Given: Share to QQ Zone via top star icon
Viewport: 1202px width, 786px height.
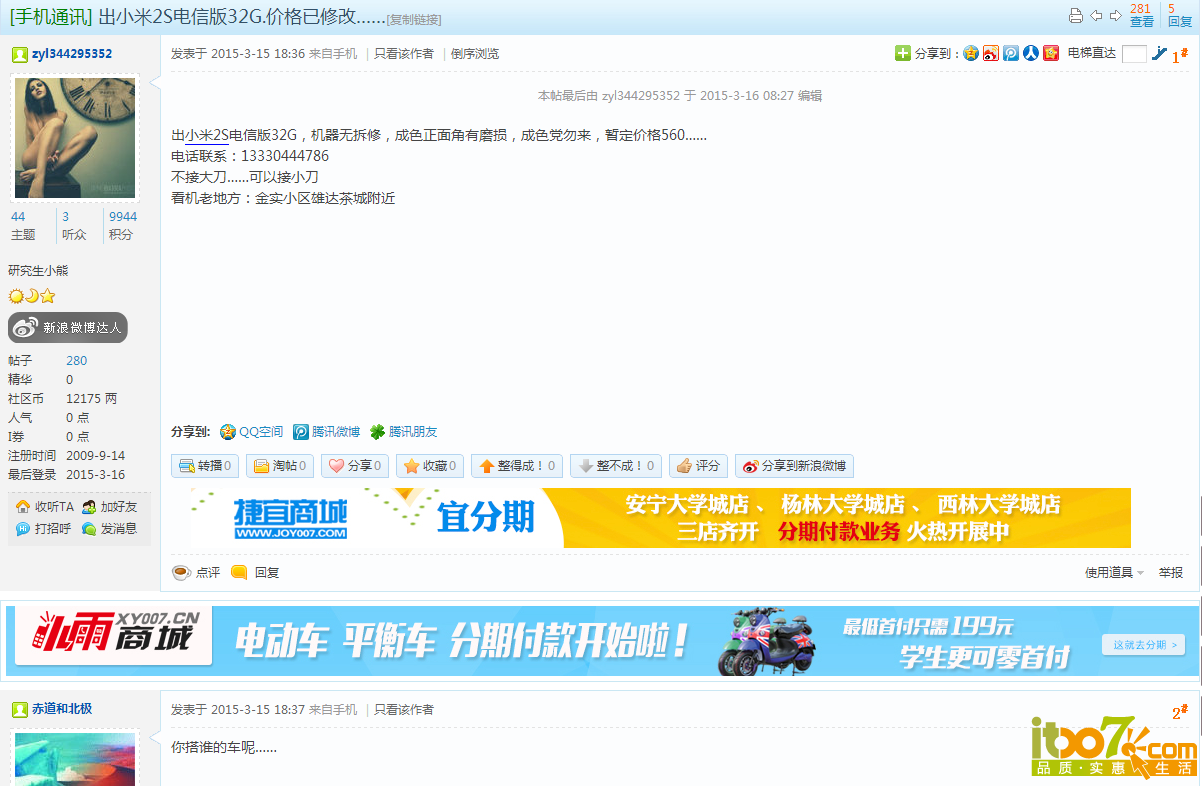Looking at the screenshot, I should [x=971, y=53].
